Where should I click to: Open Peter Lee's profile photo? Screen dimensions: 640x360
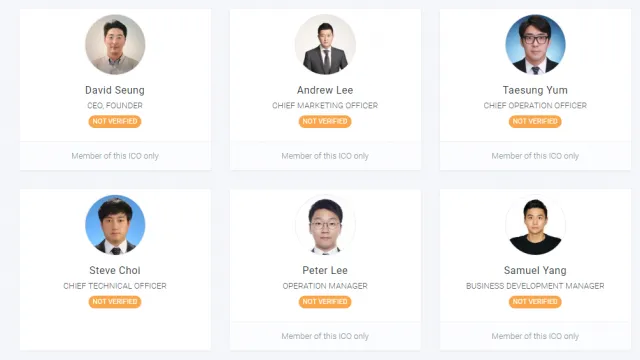325,225
